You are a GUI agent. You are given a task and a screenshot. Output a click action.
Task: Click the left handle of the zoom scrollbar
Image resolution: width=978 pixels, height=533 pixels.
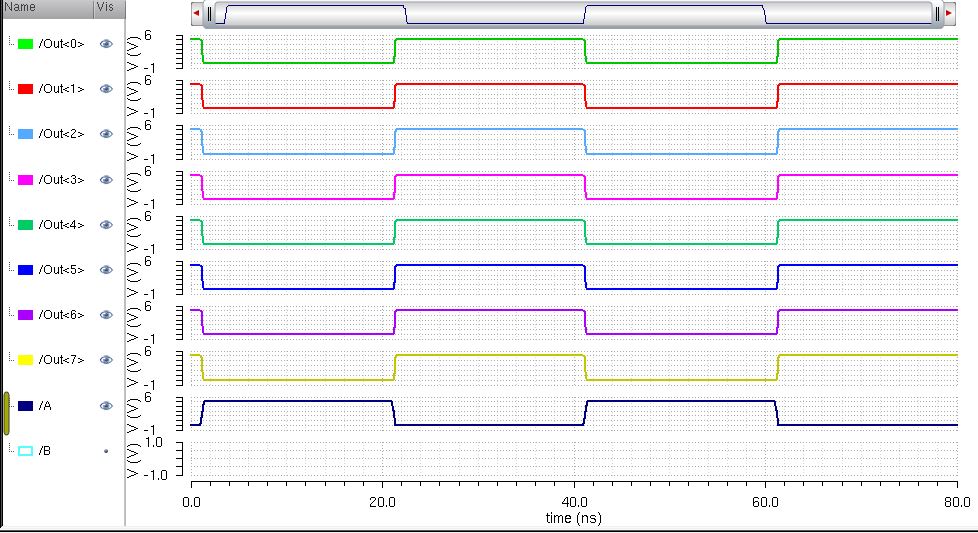(209, 13)
